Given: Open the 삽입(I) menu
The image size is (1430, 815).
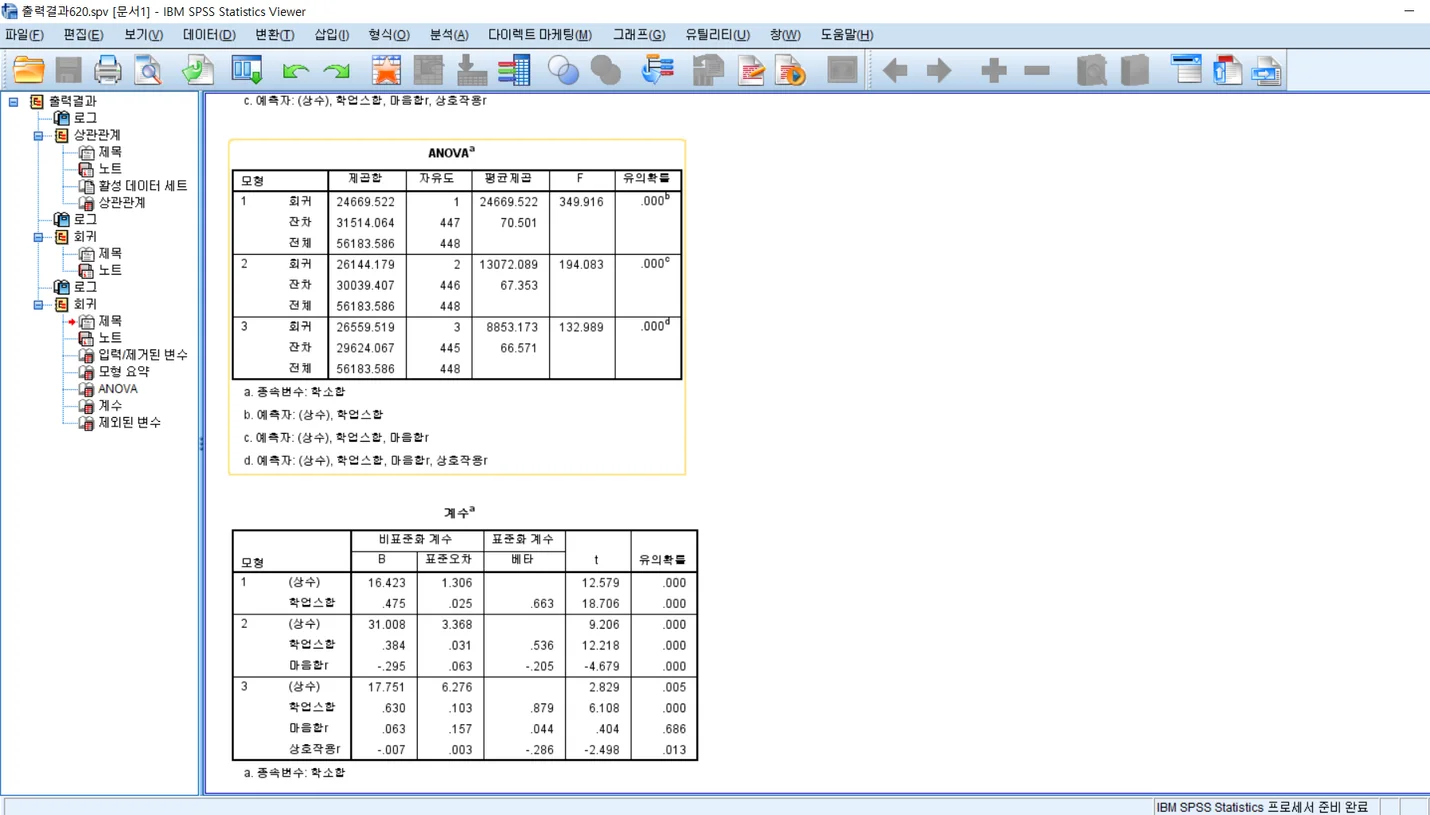Looking at the screenshot, I should pos(332,35).
